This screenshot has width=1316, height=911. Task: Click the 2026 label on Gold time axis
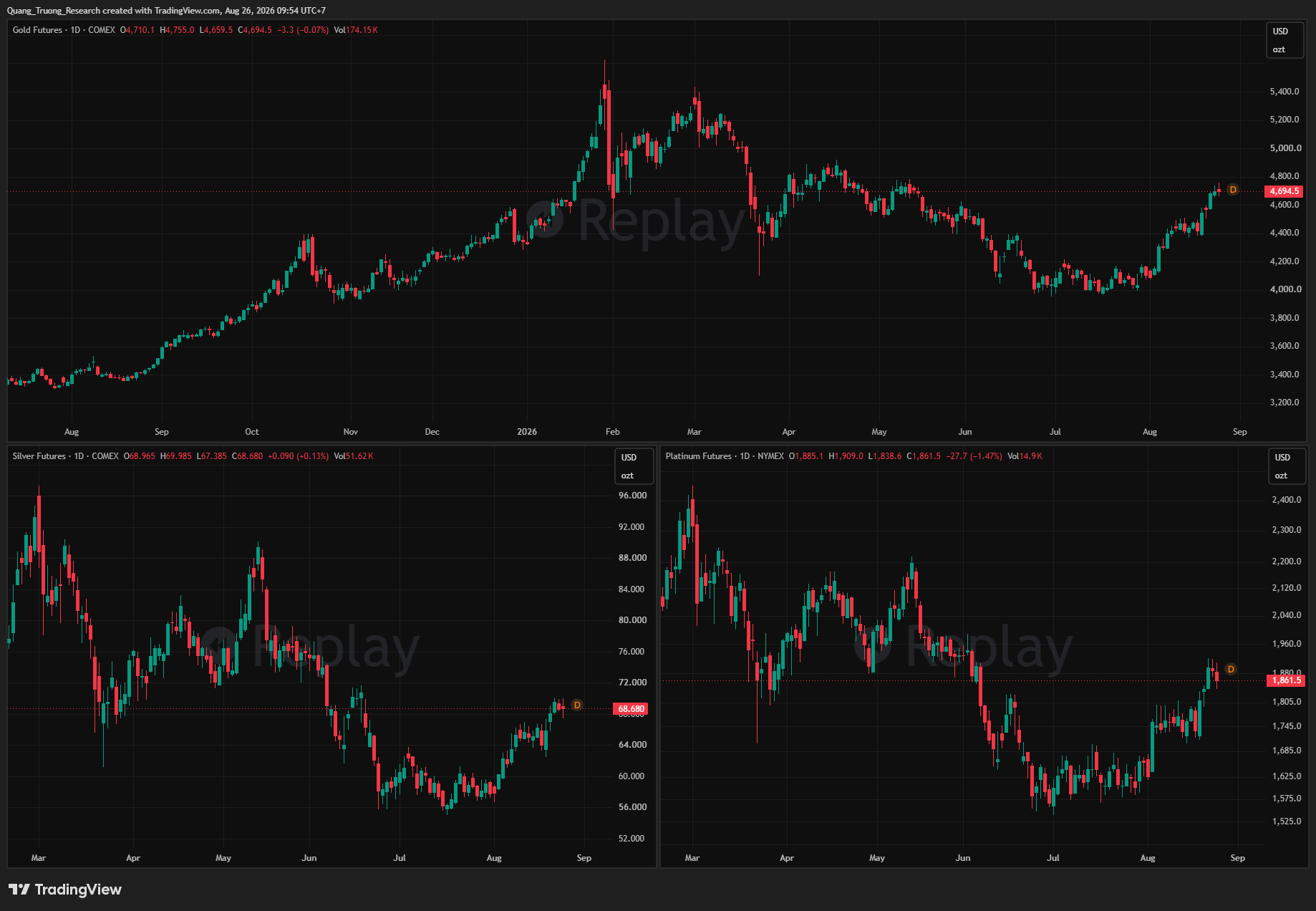pyautogui.click(x=527, y=432)
